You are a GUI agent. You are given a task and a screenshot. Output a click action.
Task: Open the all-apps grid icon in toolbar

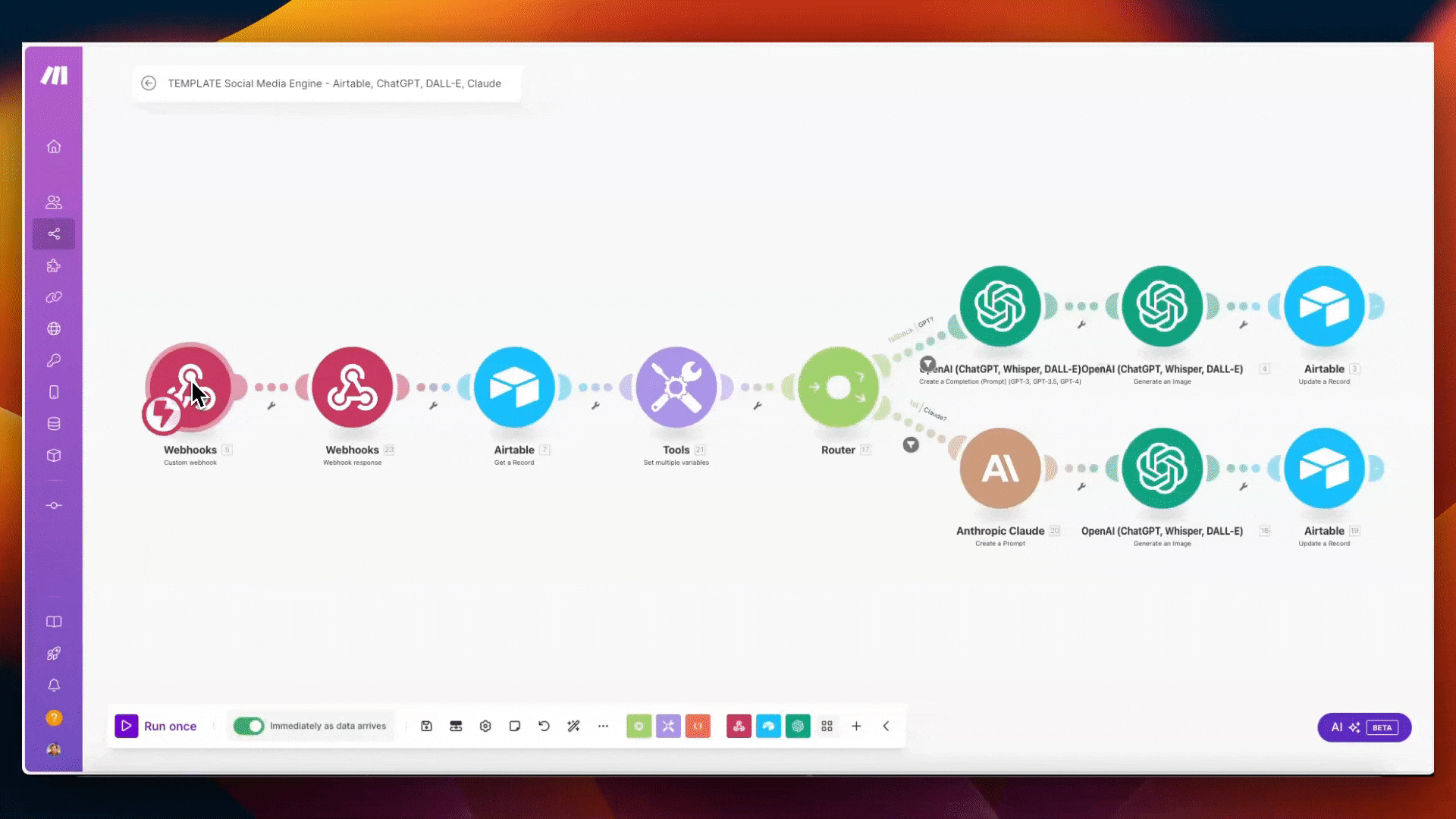(x=827, y=726)
